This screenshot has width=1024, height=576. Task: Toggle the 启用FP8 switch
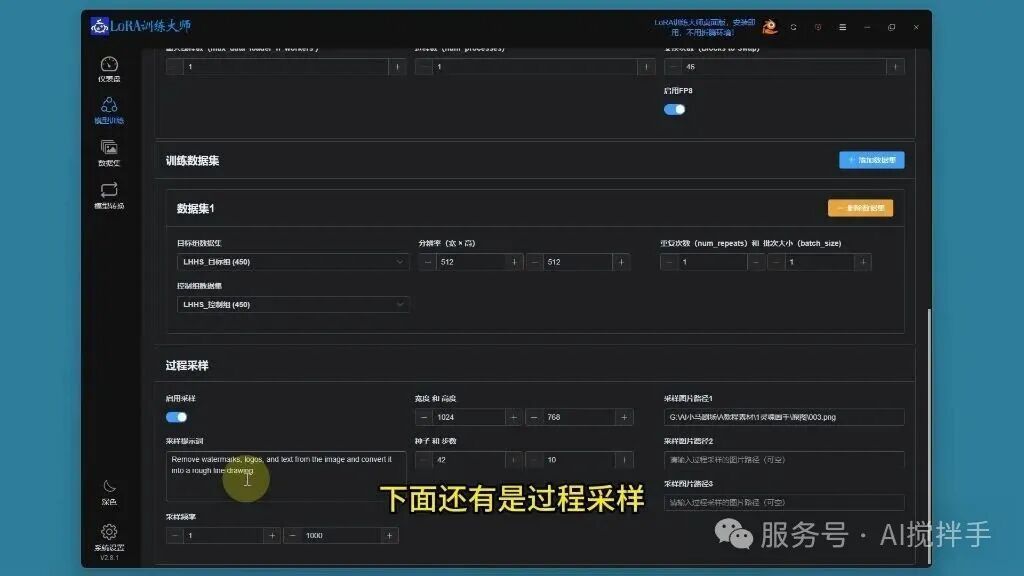click(675, 109)
